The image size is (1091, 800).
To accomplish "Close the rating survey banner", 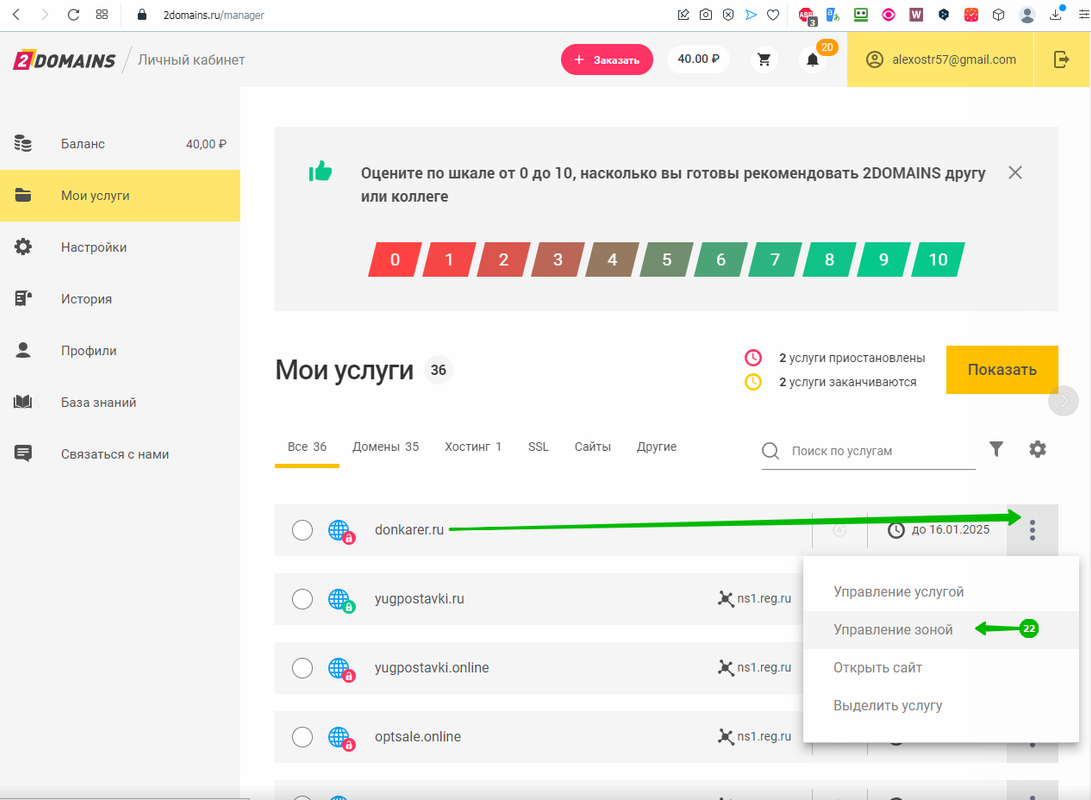I will 1015,173.
